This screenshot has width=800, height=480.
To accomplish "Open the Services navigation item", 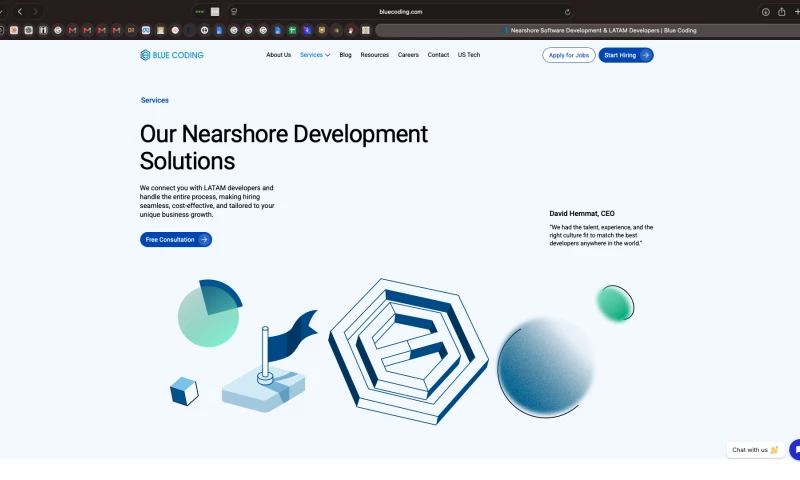I will (311, 55).
